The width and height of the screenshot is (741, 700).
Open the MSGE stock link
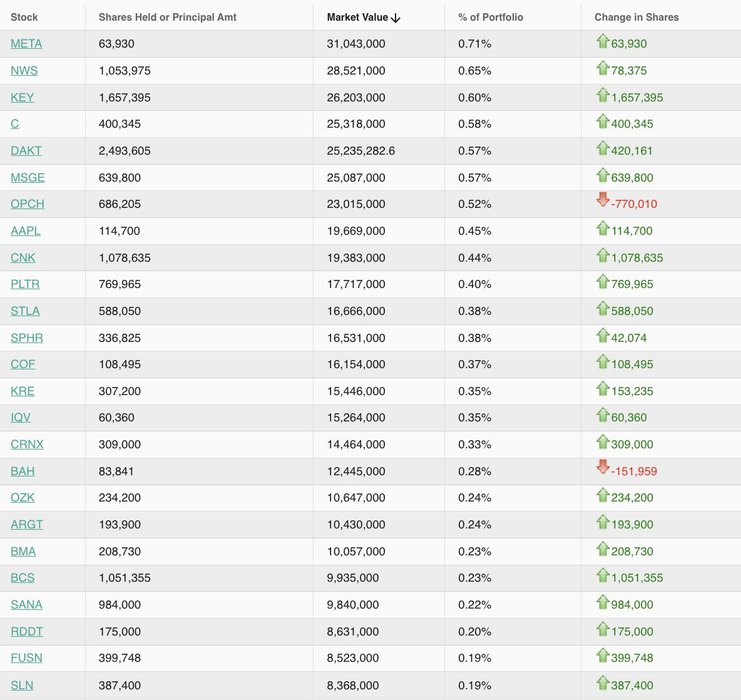tap(27, 178)
